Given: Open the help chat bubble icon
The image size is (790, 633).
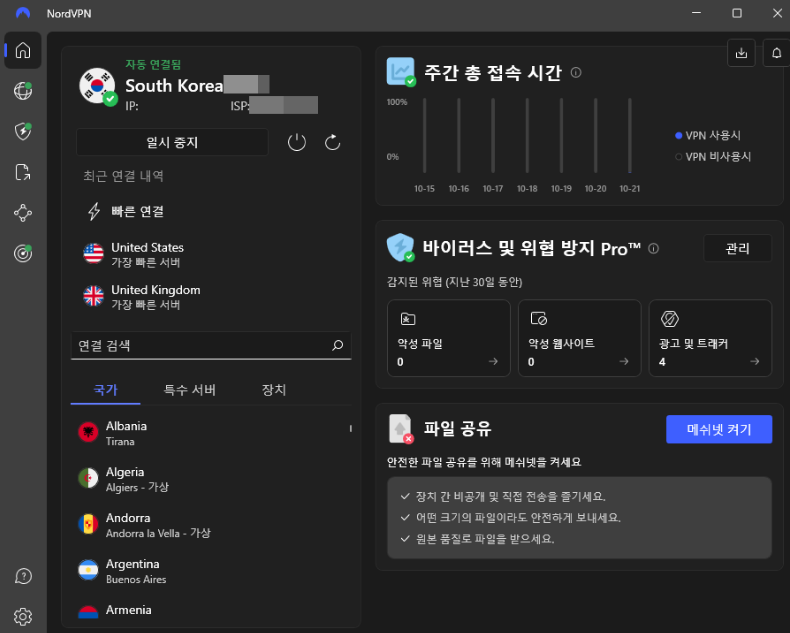Looking at the screenshot, I should (x=23, y=576).
